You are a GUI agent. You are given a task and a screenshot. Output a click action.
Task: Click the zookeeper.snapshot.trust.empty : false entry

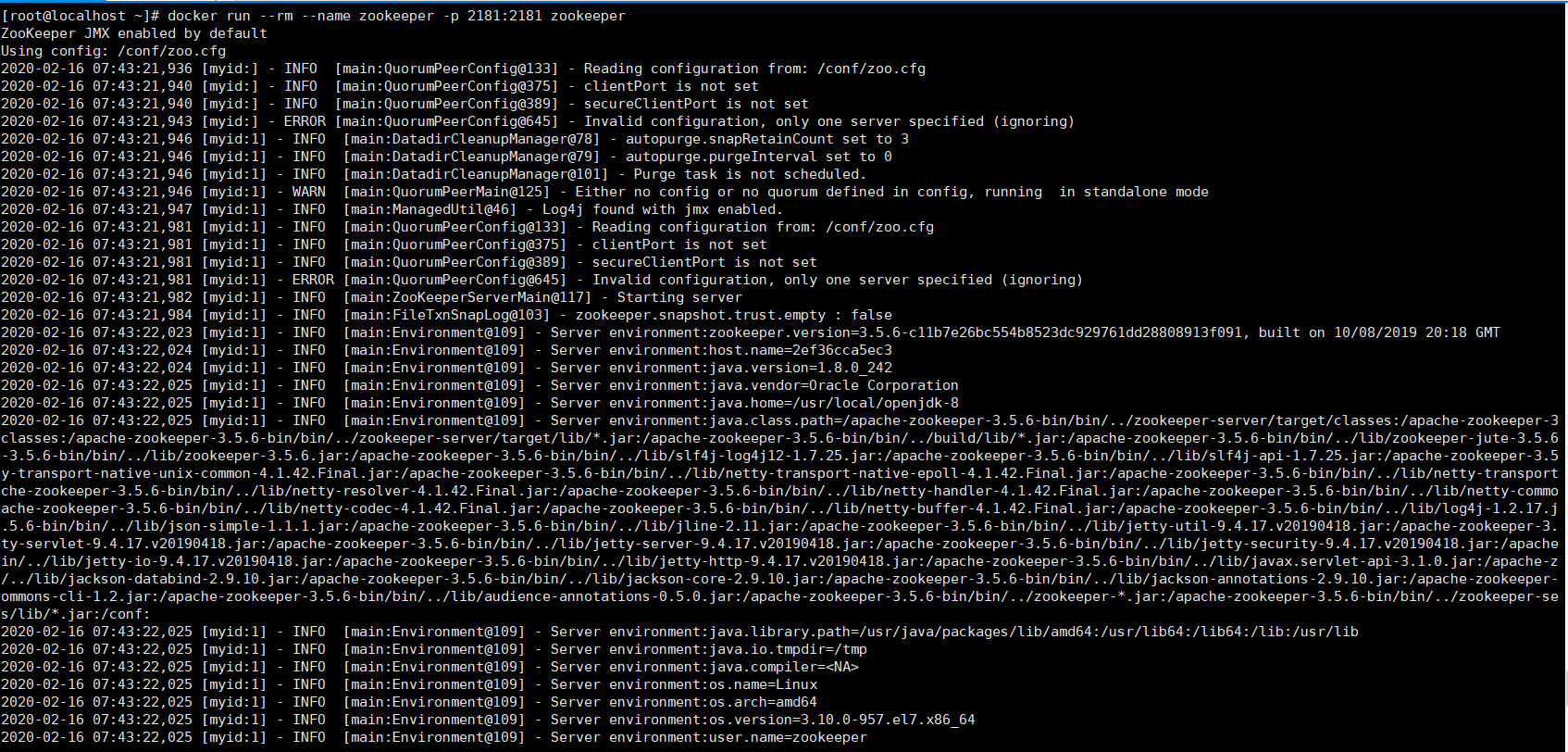(733, 315)
